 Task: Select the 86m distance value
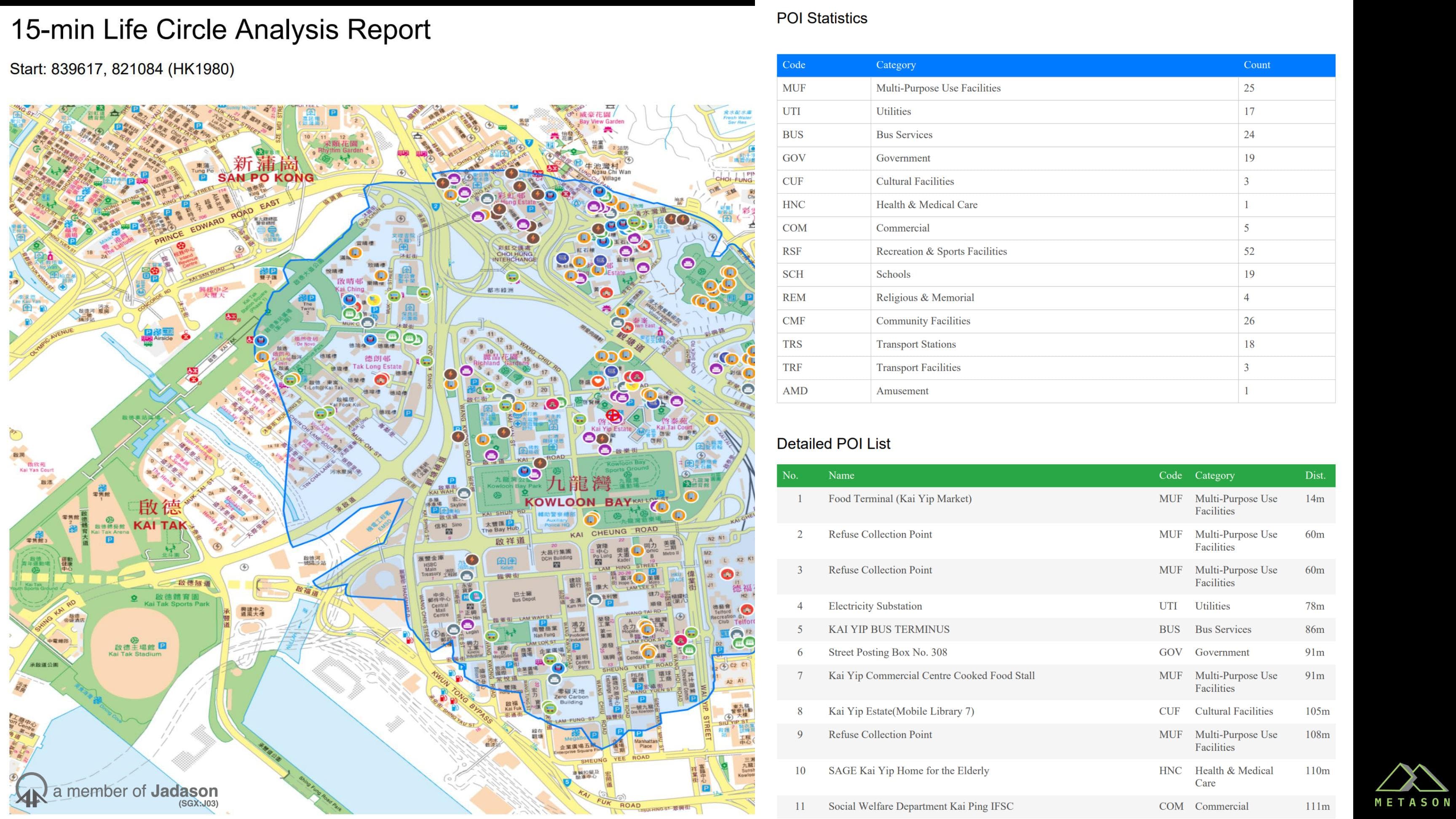coord(1315,629)
